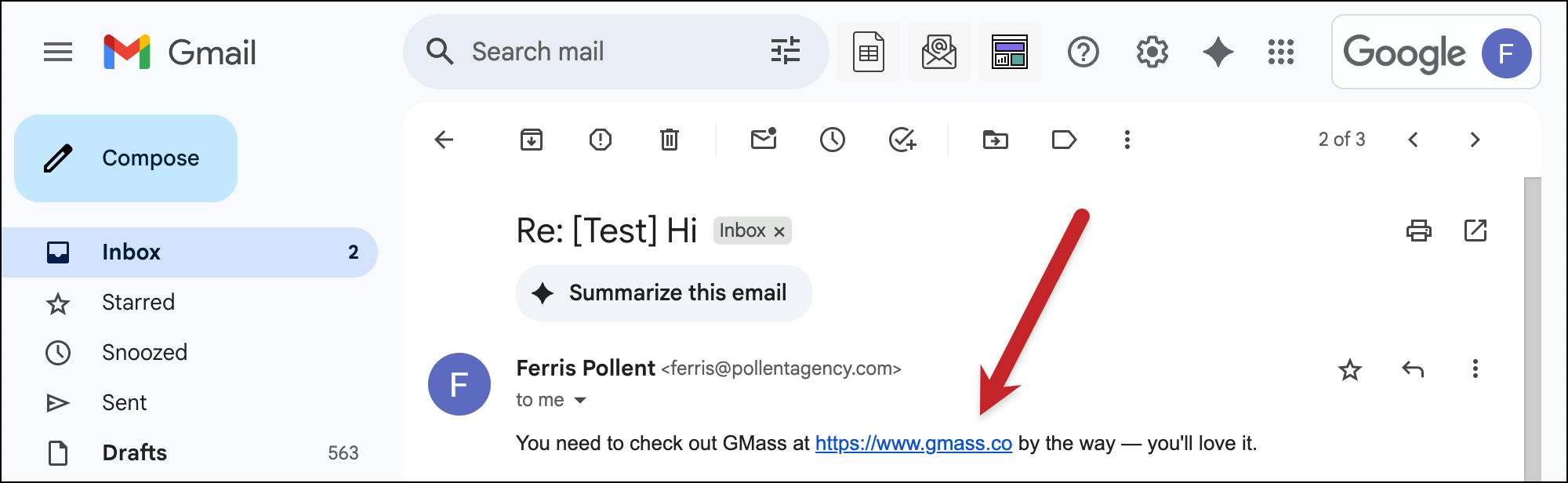Image resolution: width=1568 pixels, height=483 pixels.
Task: Snooze this email conversation
Action: click(832, 140)
